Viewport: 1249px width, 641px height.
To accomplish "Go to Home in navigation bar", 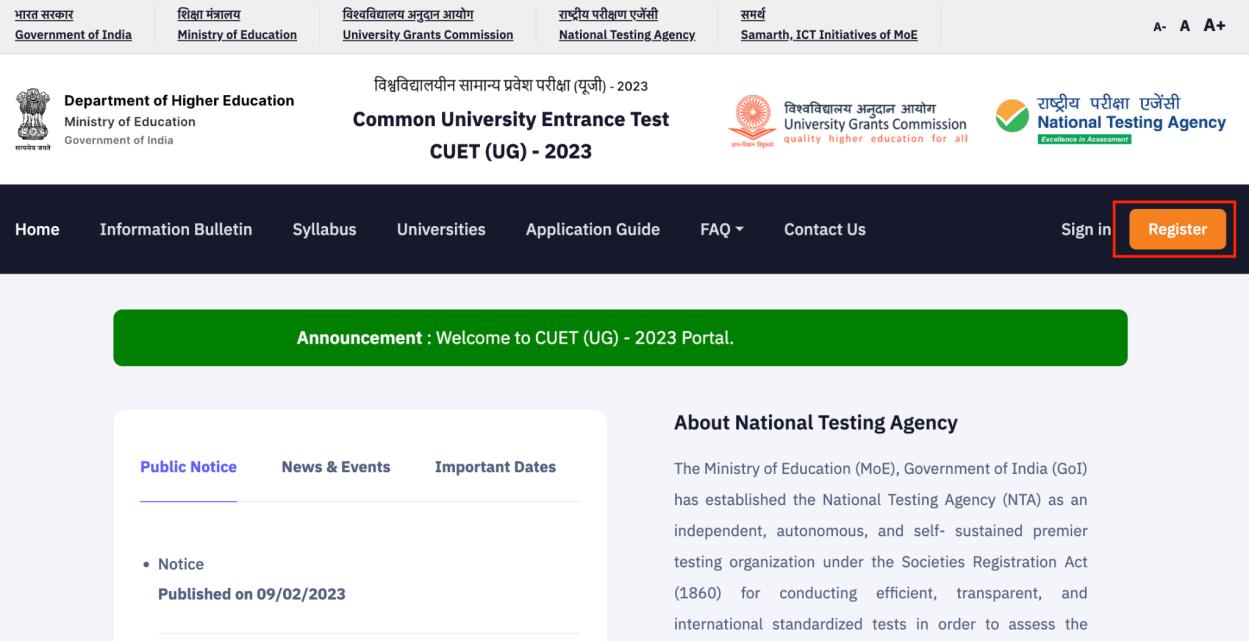I will pos(37,229).
